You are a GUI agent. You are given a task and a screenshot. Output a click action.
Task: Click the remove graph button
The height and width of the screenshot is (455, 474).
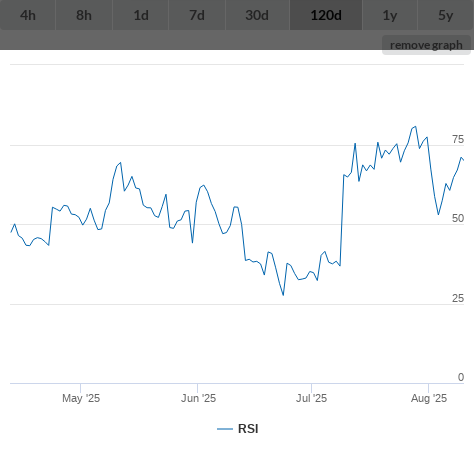pos(426,45)
